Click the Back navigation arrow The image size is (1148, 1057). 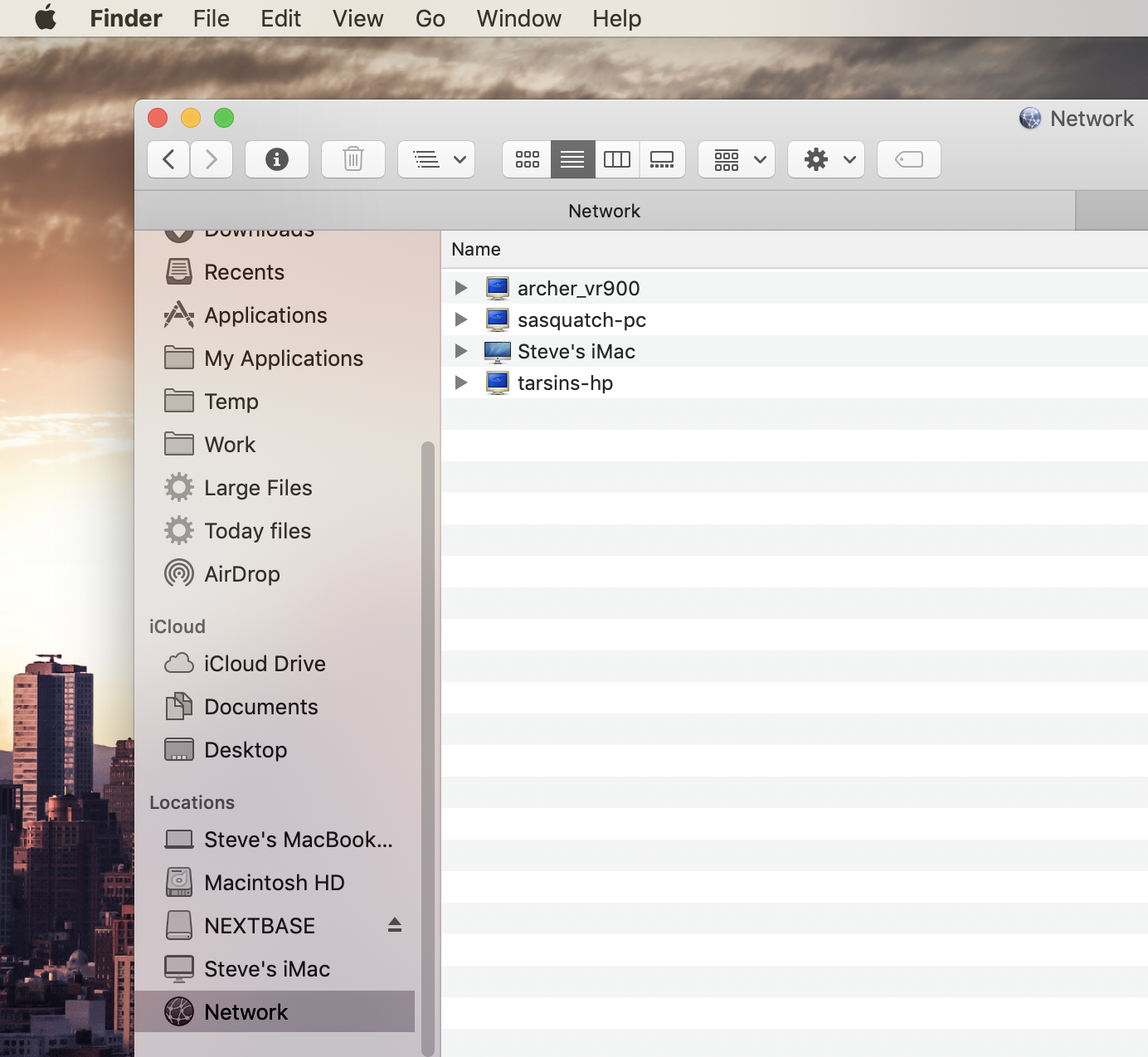(x=168, y=159)
